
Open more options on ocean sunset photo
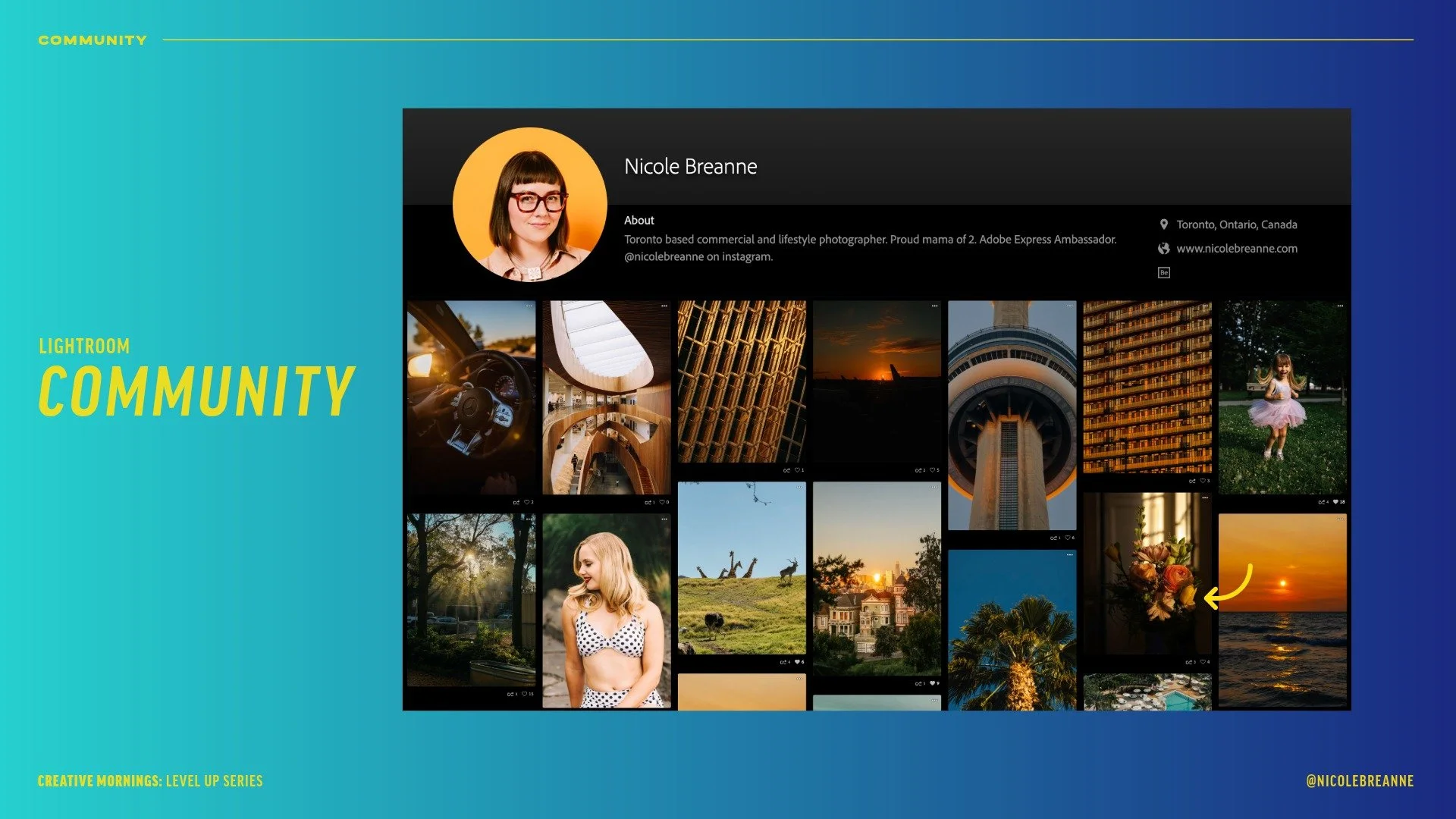click(1340, 519)
